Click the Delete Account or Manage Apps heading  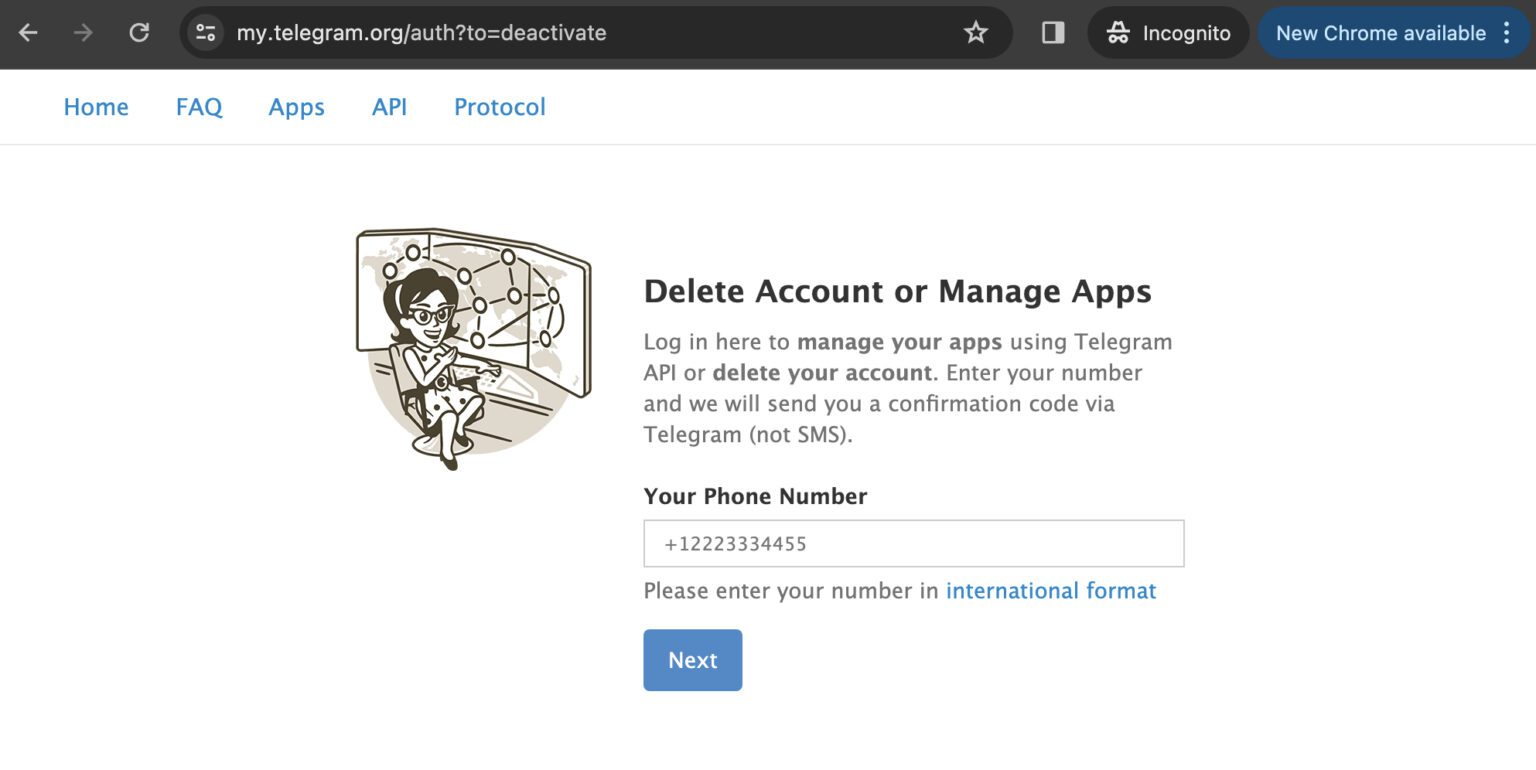point(897,291)
